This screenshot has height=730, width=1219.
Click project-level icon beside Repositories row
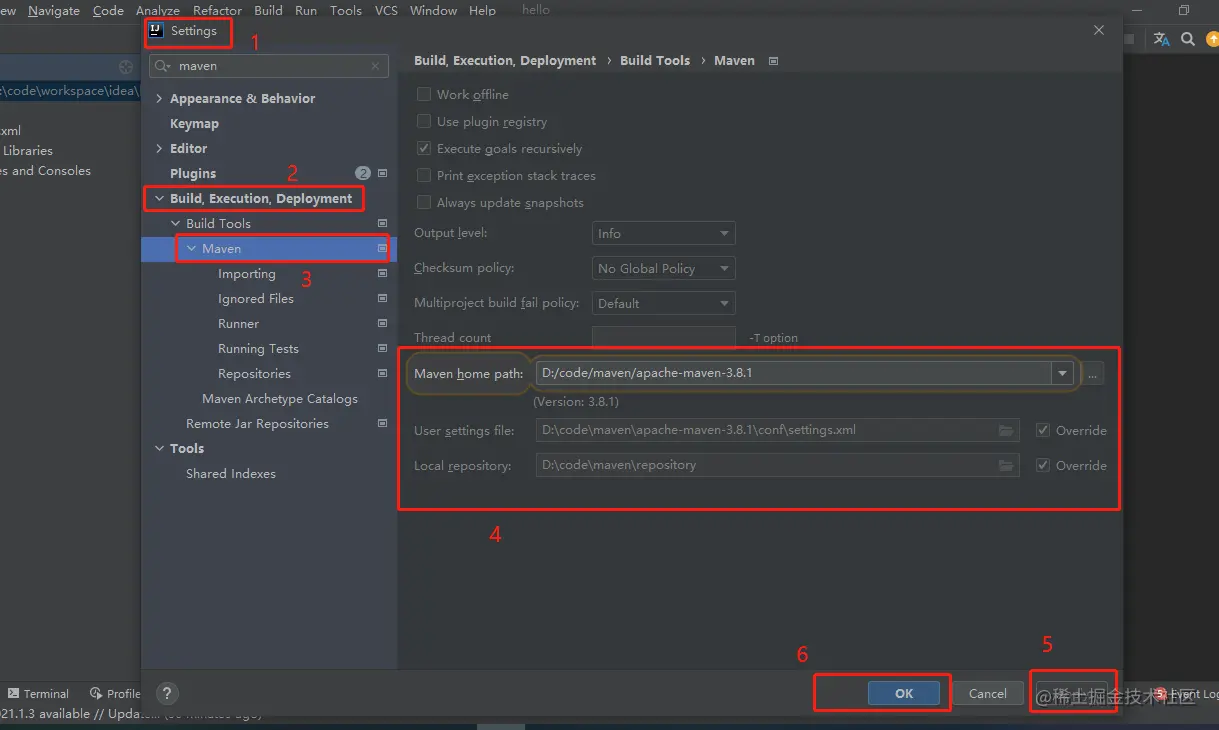pos(382,373)
